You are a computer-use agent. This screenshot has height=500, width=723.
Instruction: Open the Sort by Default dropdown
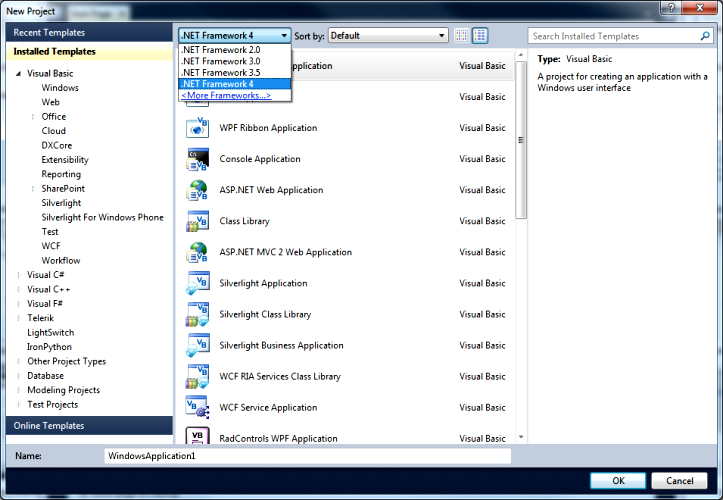[388, 36]
